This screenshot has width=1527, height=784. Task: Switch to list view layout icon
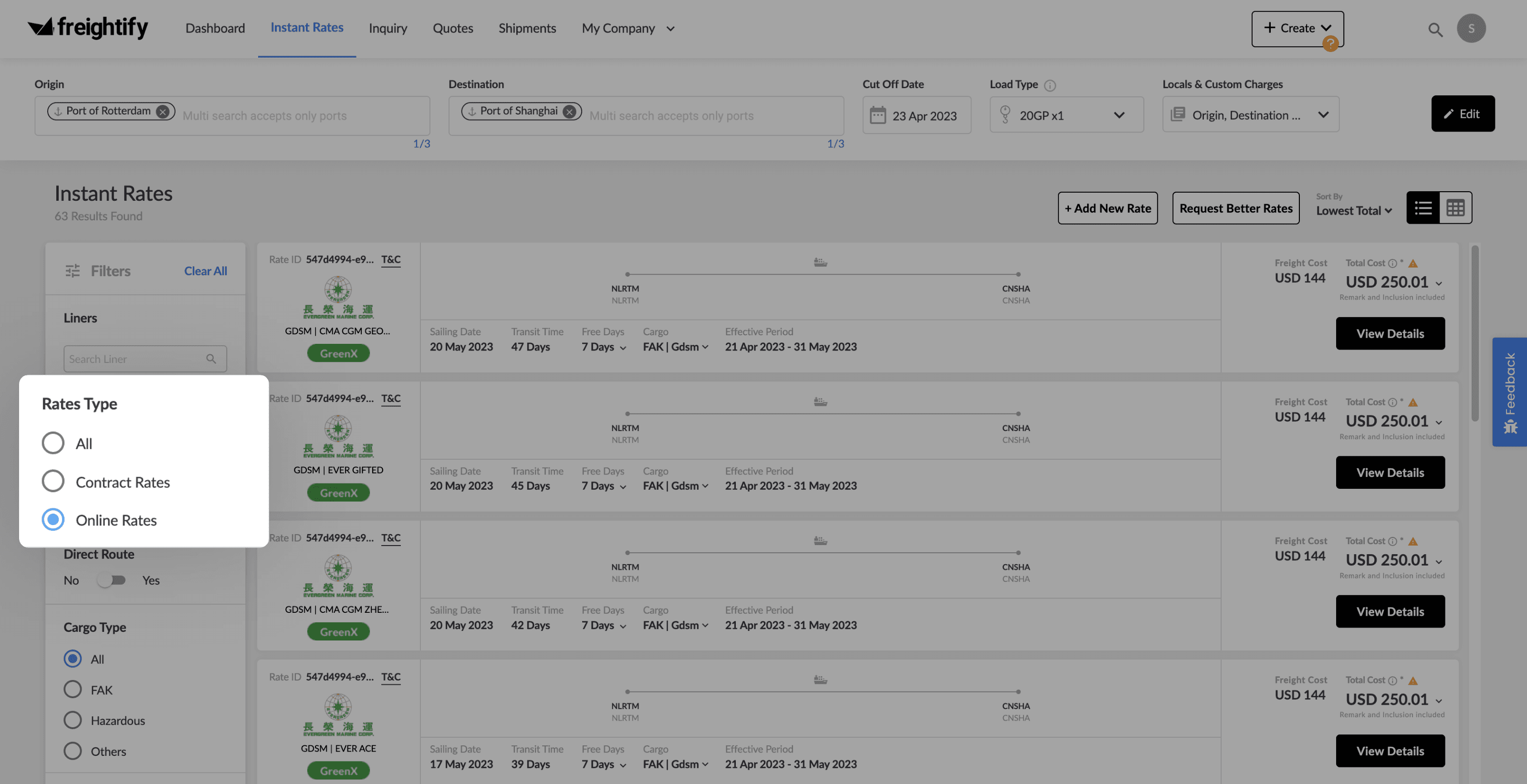1422,208
